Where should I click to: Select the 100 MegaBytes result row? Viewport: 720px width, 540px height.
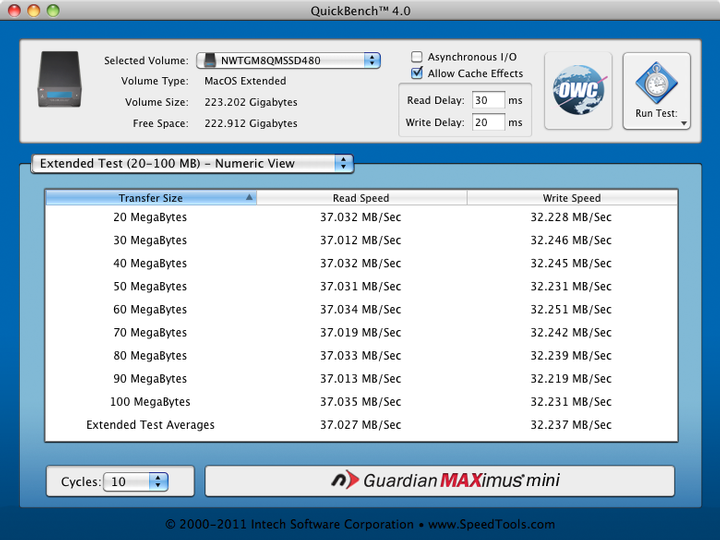(x=361, y=402)
